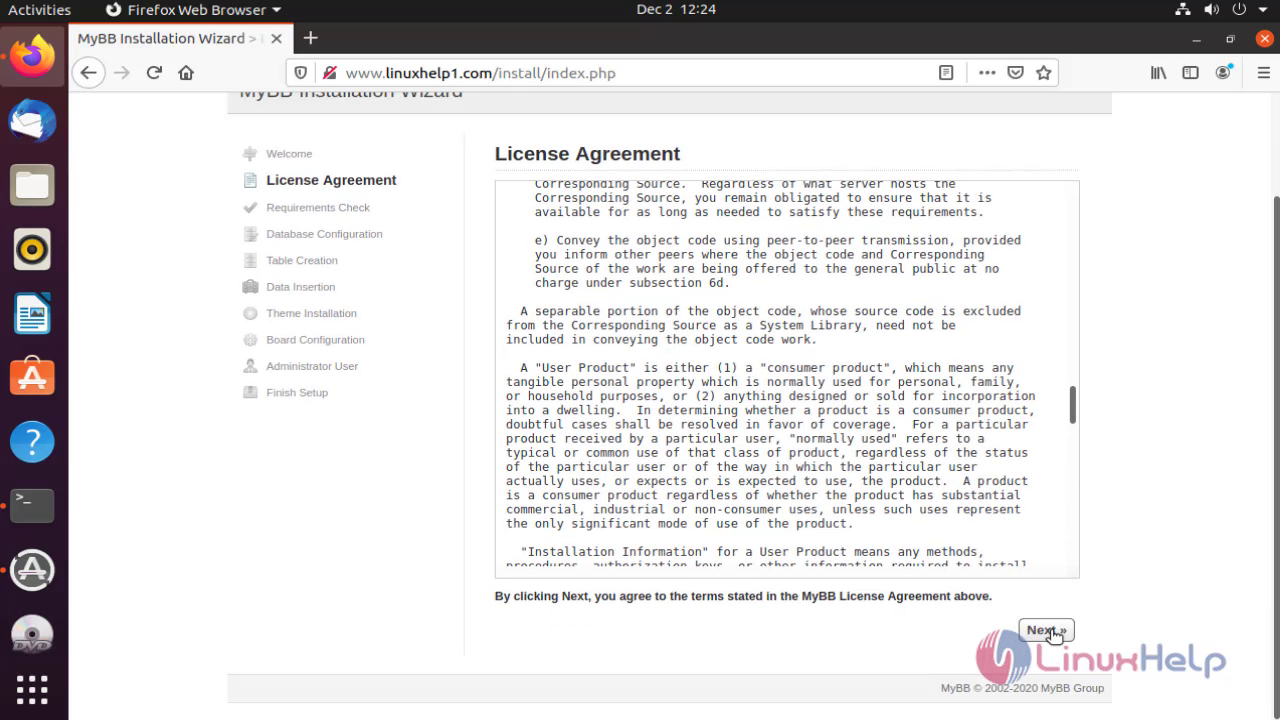Bookmark this page with star icon
Image resolution: width=1280 pixels, height=720 pixels.
coord(1044,73)
